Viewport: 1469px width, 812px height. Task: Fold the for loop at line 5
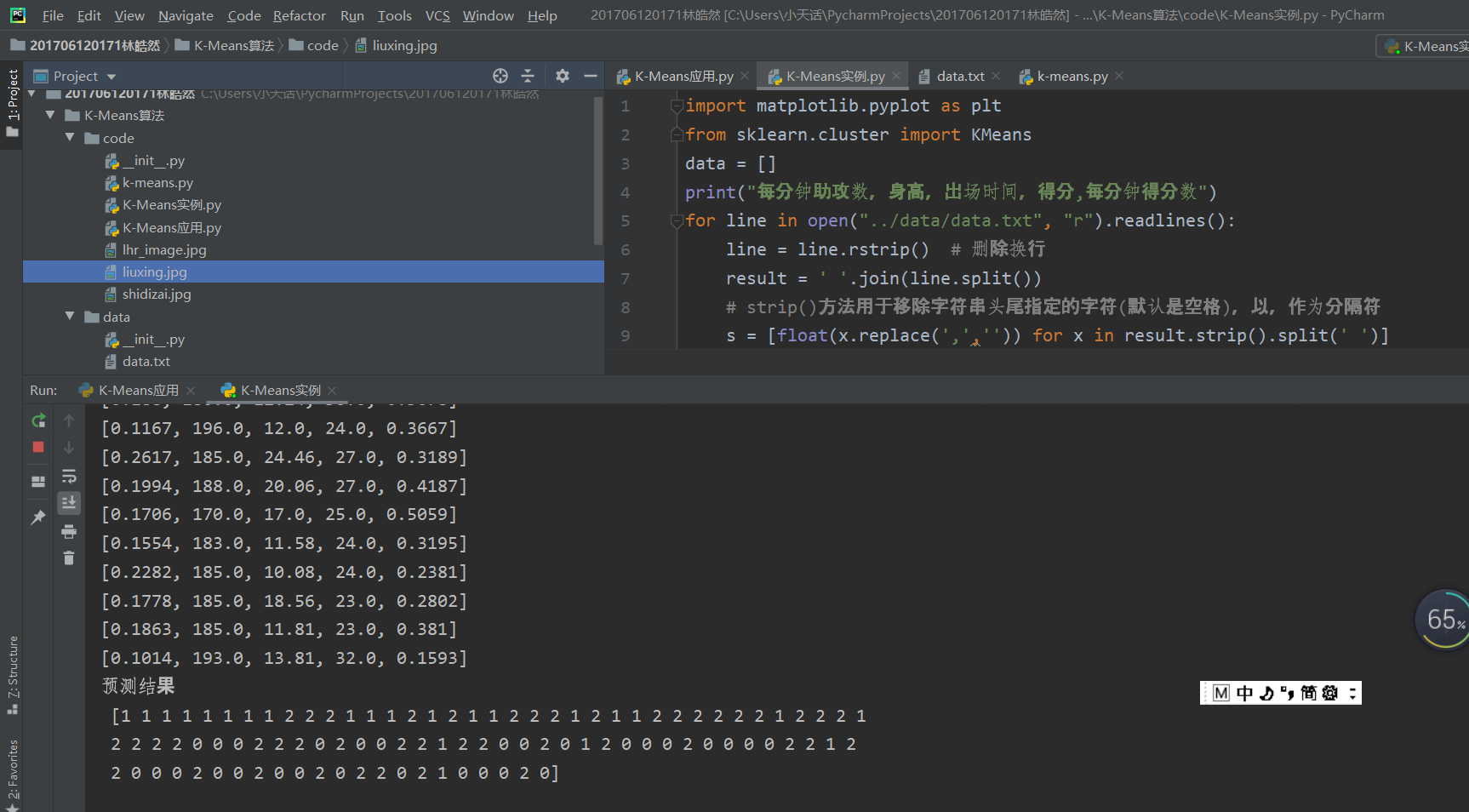pyautogui.click(x=677, y=220)
